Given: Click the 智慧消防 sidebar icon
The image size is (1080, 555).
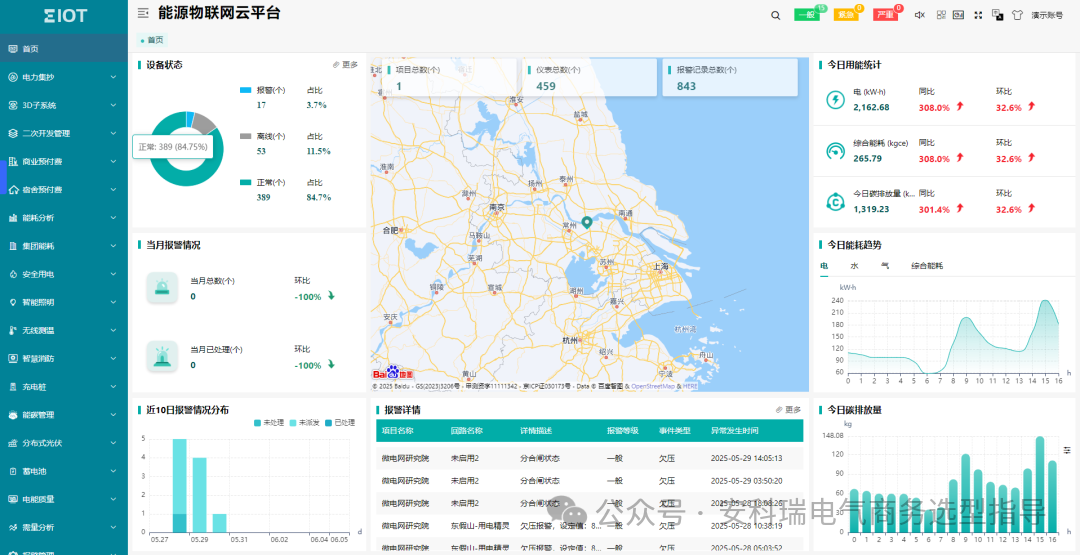Looking at the screenshot, I should click(x=12, y=359).
